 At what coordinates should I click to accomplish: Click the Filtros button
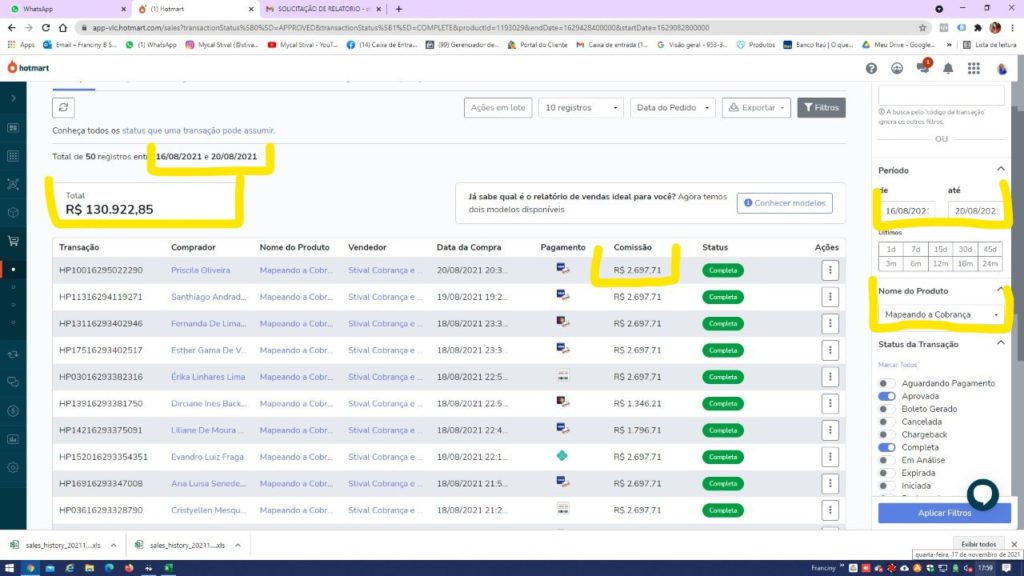[x=821, y=108]
